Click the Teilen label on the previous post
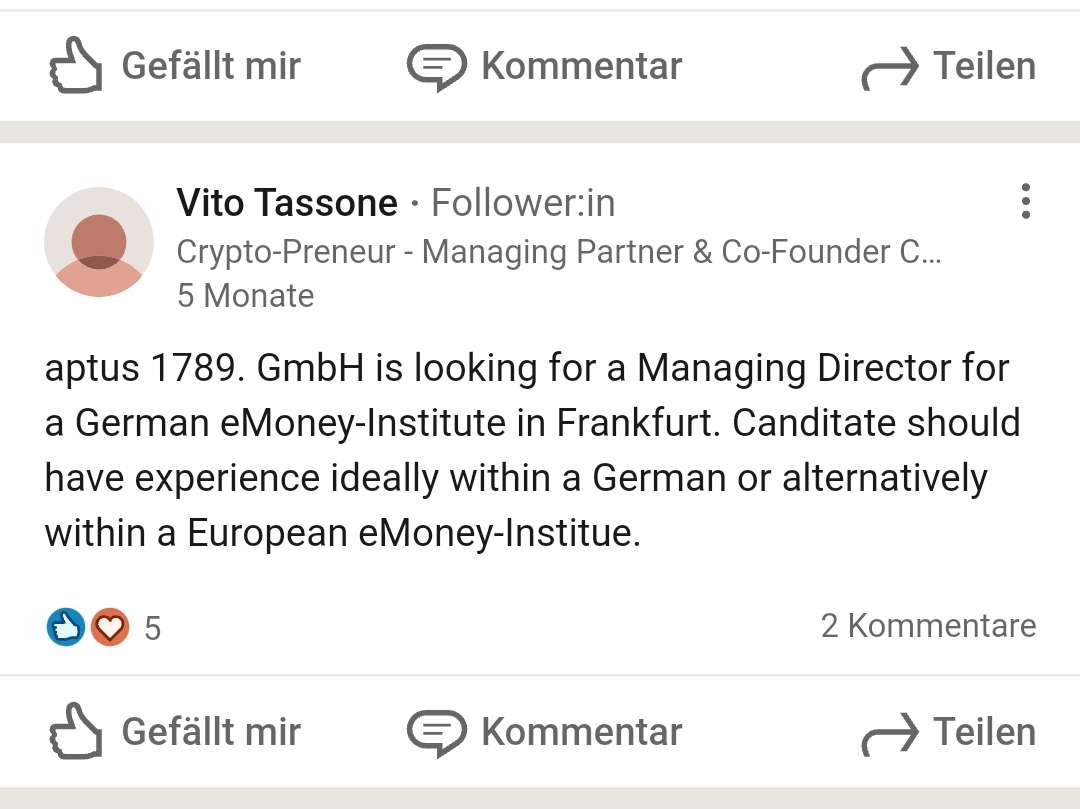This screenshot has width=1080, height=809. pyautogui.click(x=984, y=66)
